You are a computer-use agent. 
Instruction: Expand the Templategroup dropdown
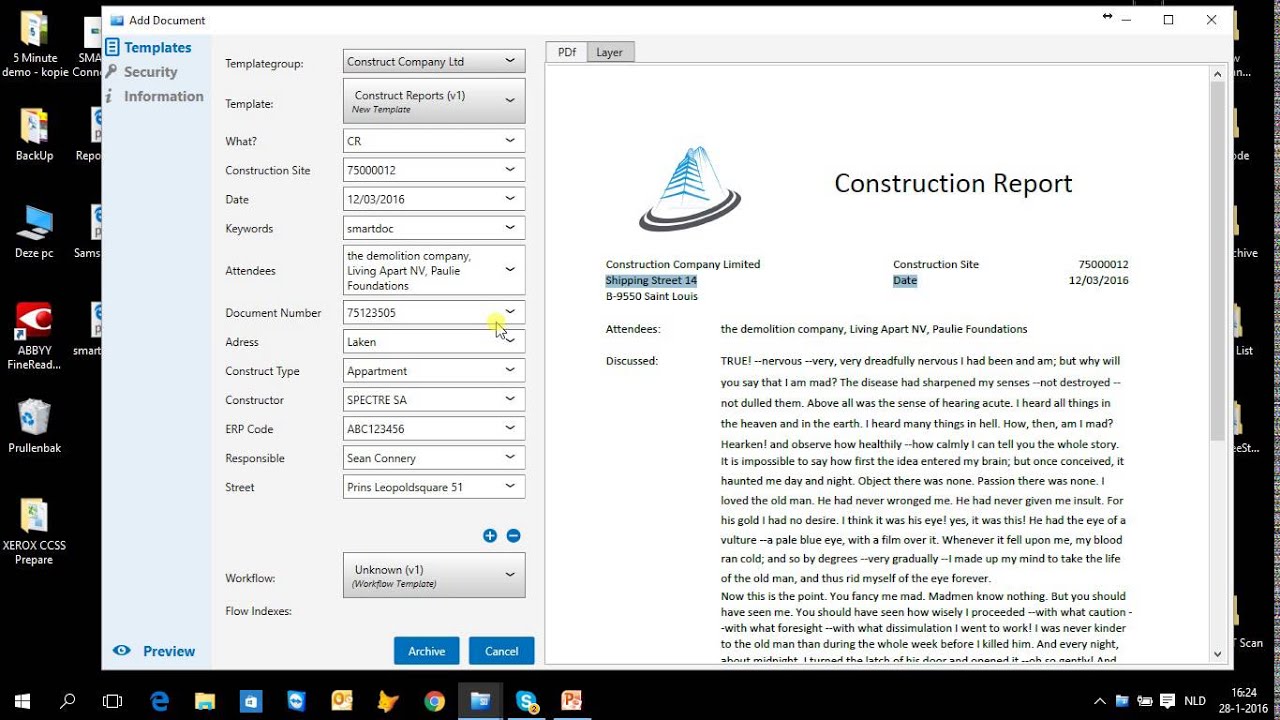[510, 61]
